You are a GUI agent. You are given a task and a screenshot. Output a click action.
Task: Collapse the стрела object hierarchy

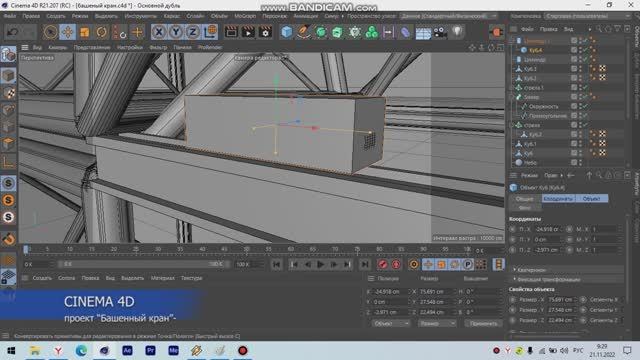coord(512,125)
